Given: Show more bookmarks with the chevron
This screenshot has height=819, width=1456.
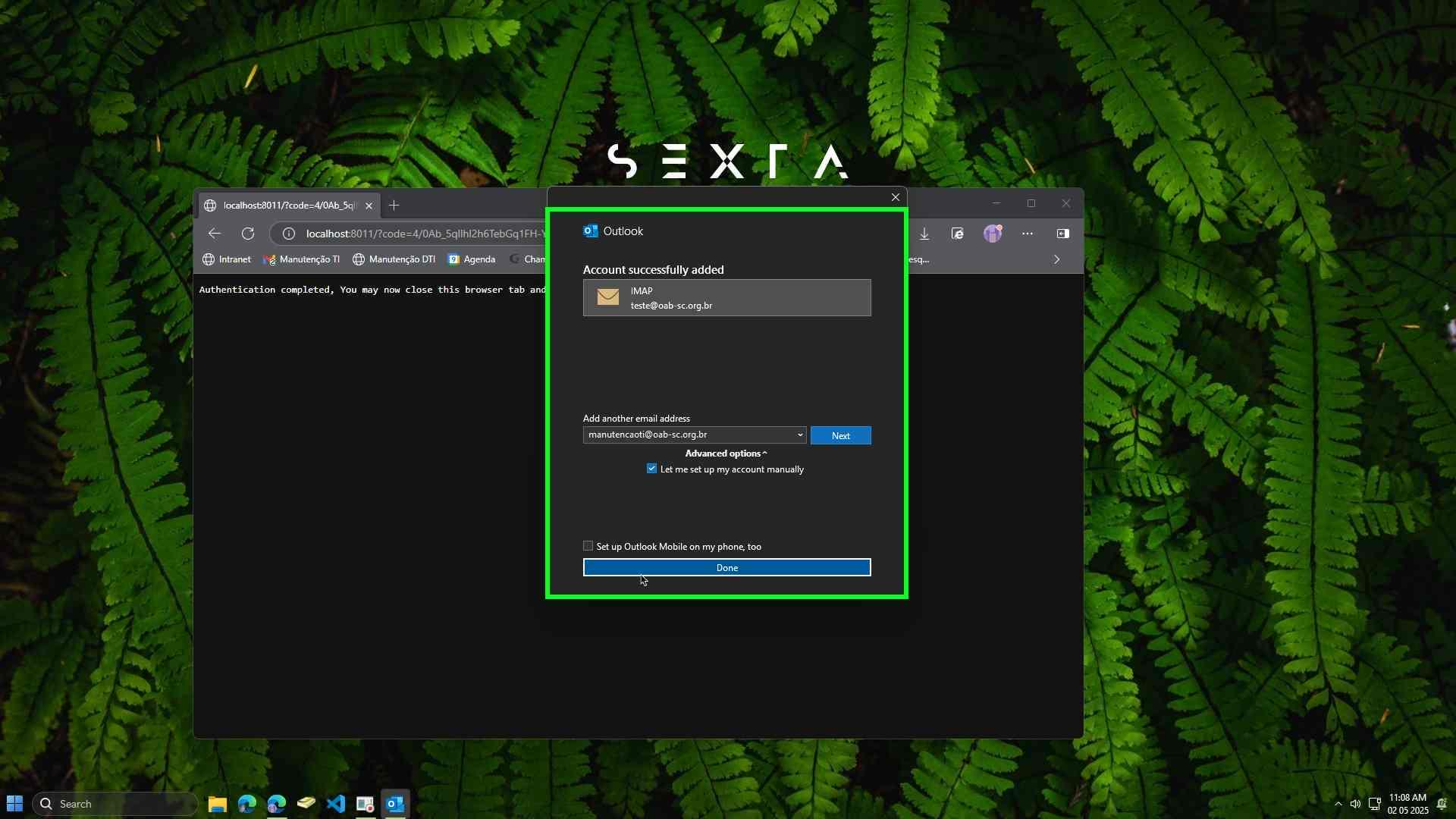Looking at the screenshot, I should pyautogui.click(x=1057, y=259).
